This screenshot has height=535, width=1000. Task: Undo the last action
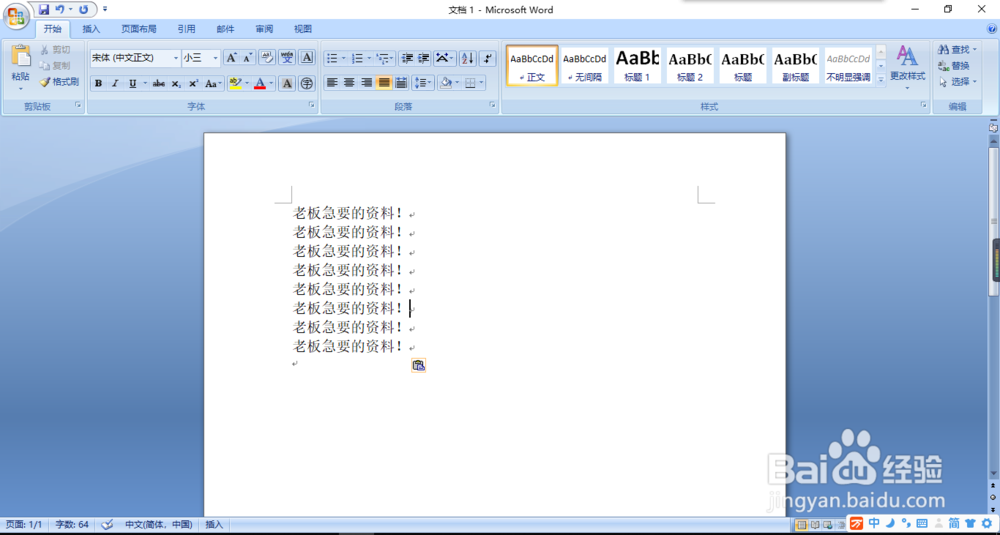60,10
